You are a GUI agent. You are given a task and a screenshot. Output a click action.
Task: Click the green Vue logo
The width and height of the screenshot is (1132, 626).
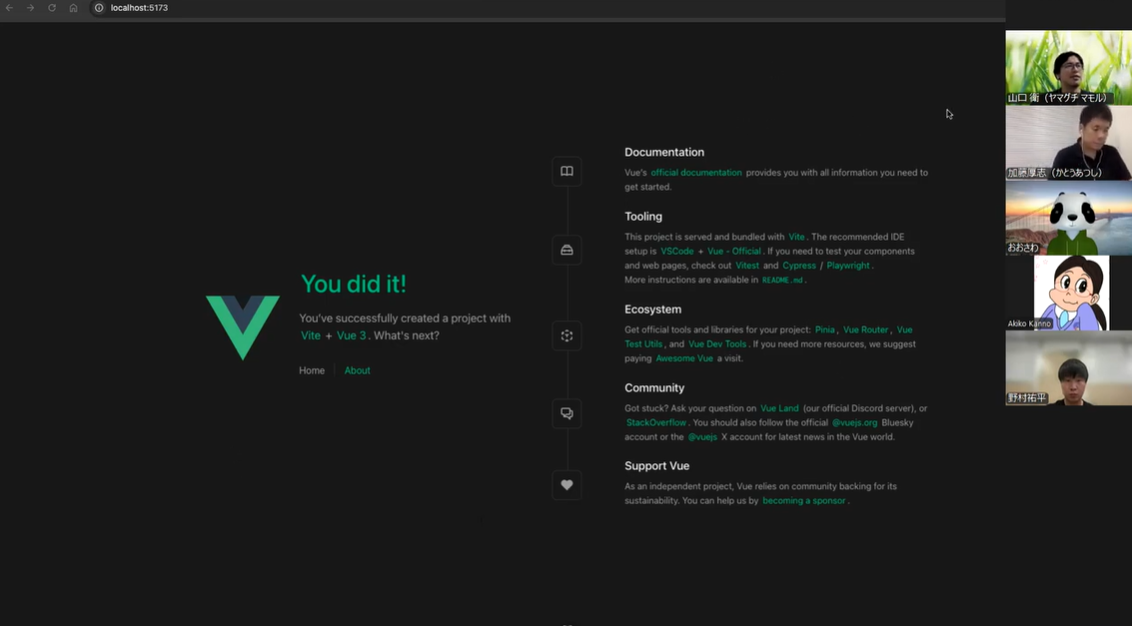243,326
